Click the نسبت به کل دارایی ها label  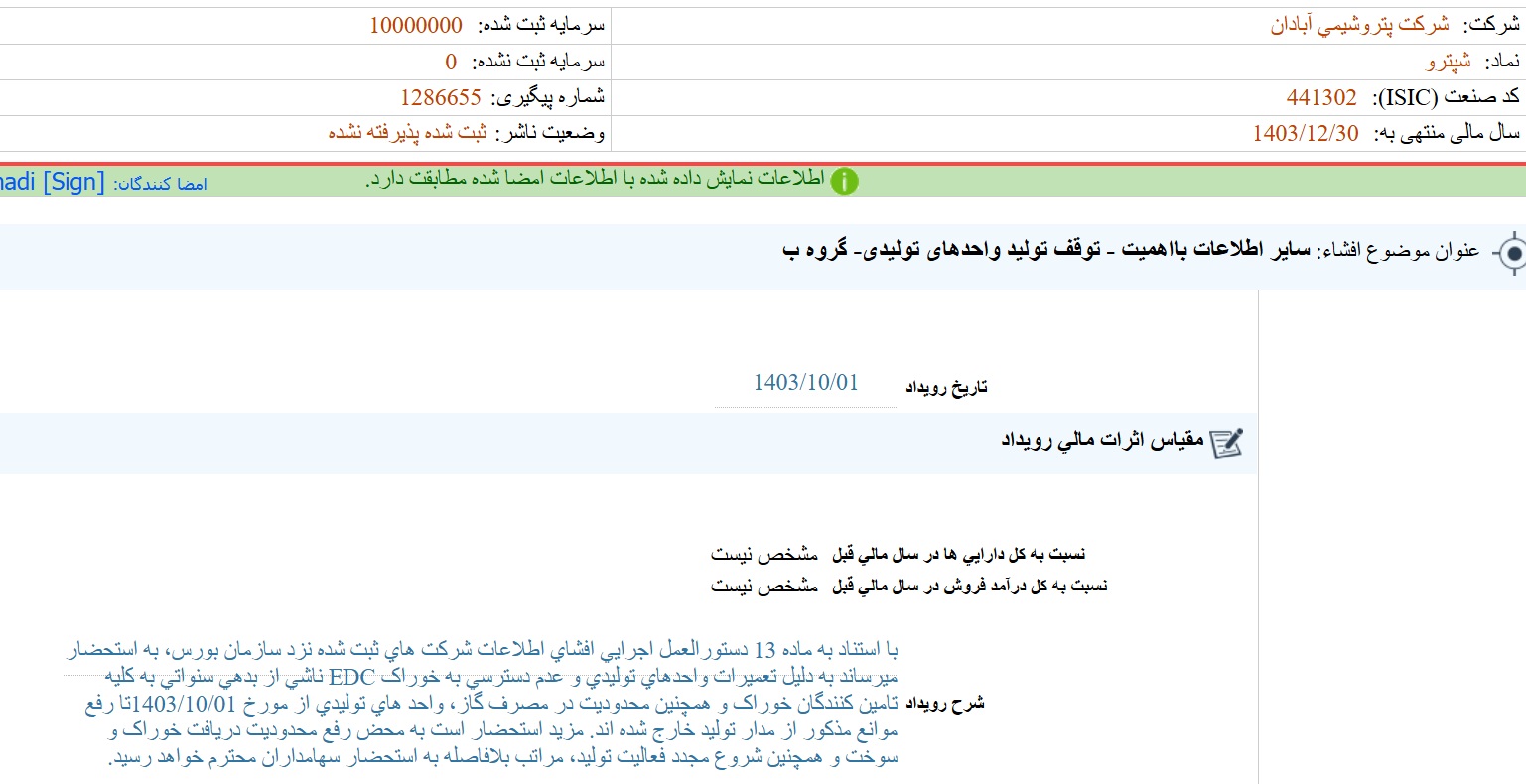959,554
